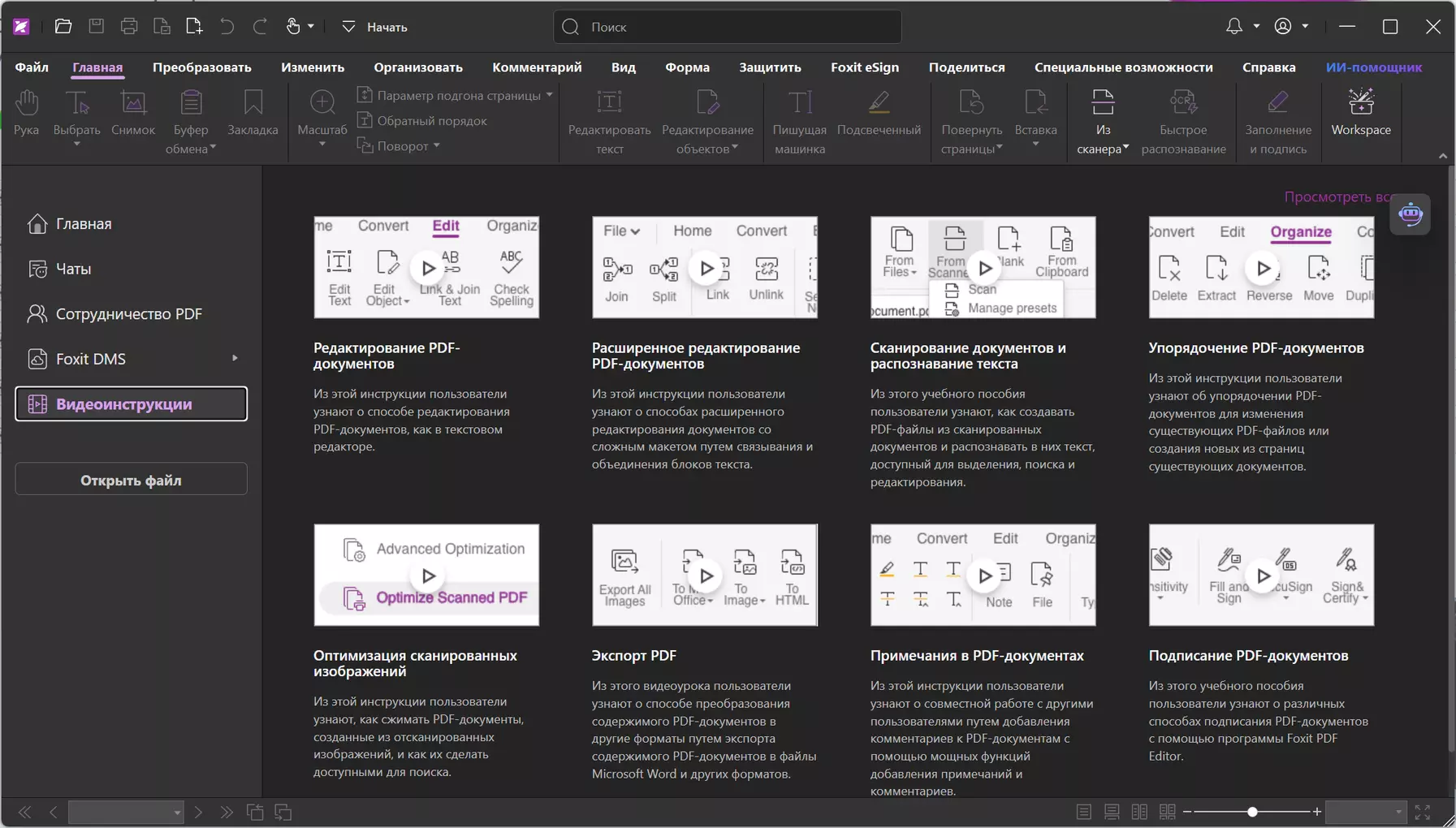Select the Hand (Рука) tool
The height and width of the screenshot is (828, 1456).
pyautogui.click(x=26, y=113)
